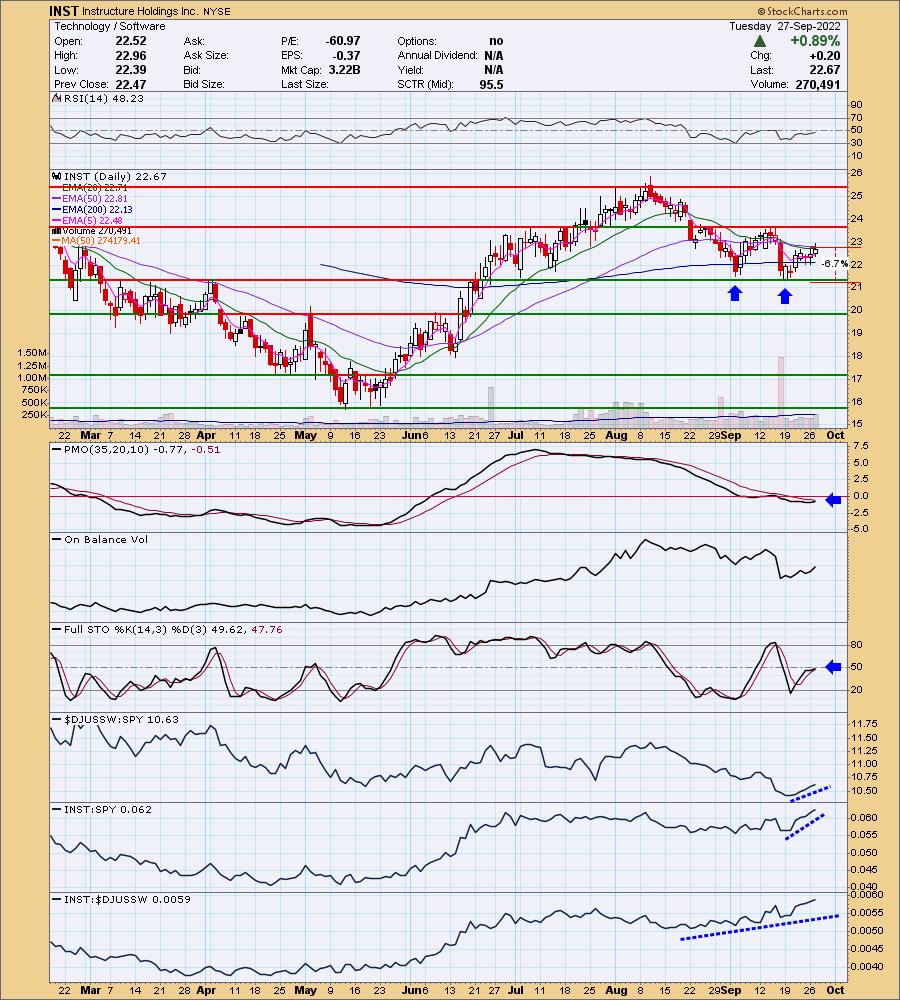Click the SCTR (Mid) value 95.5
Image resolution: width=900 pixels, height=1000 pixels.
[x=491, y=84]
